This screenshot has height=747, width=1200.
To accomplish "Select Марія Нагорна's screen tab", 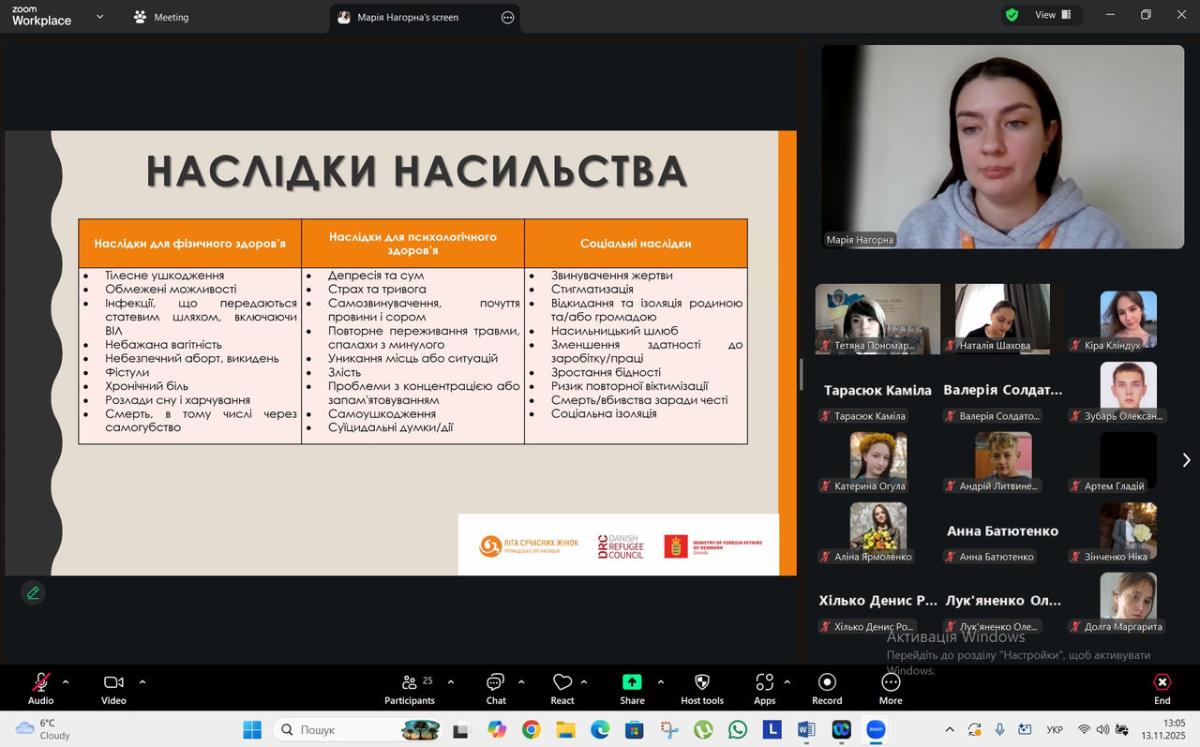I will click(407, 17).
